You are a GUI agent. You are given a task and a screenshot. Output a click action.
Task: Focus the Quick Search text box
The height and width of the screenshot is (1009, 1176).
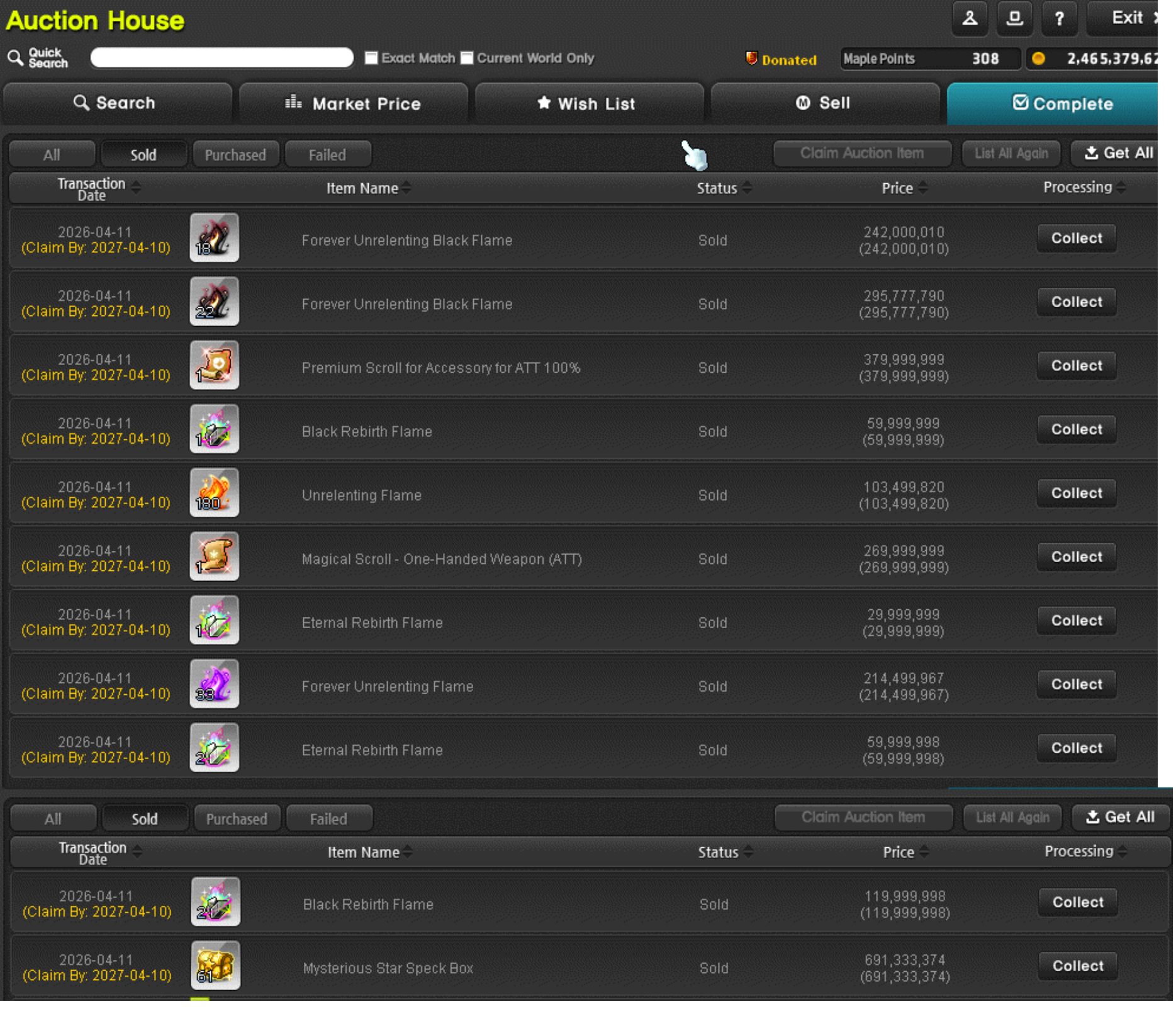point(221,57)
